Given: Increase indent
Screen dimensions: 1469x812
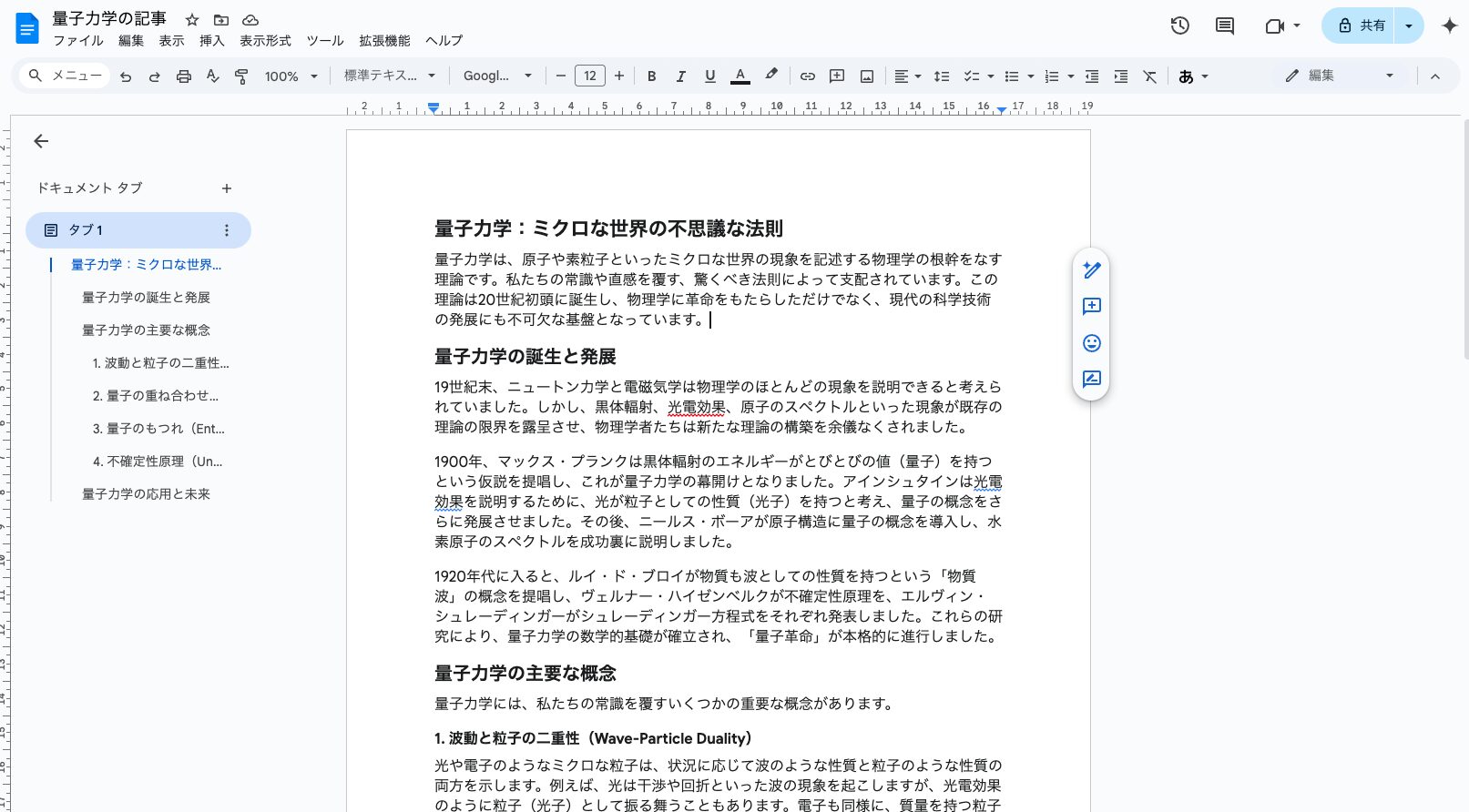Looking at the screenshot, I should coord(1121,76).
